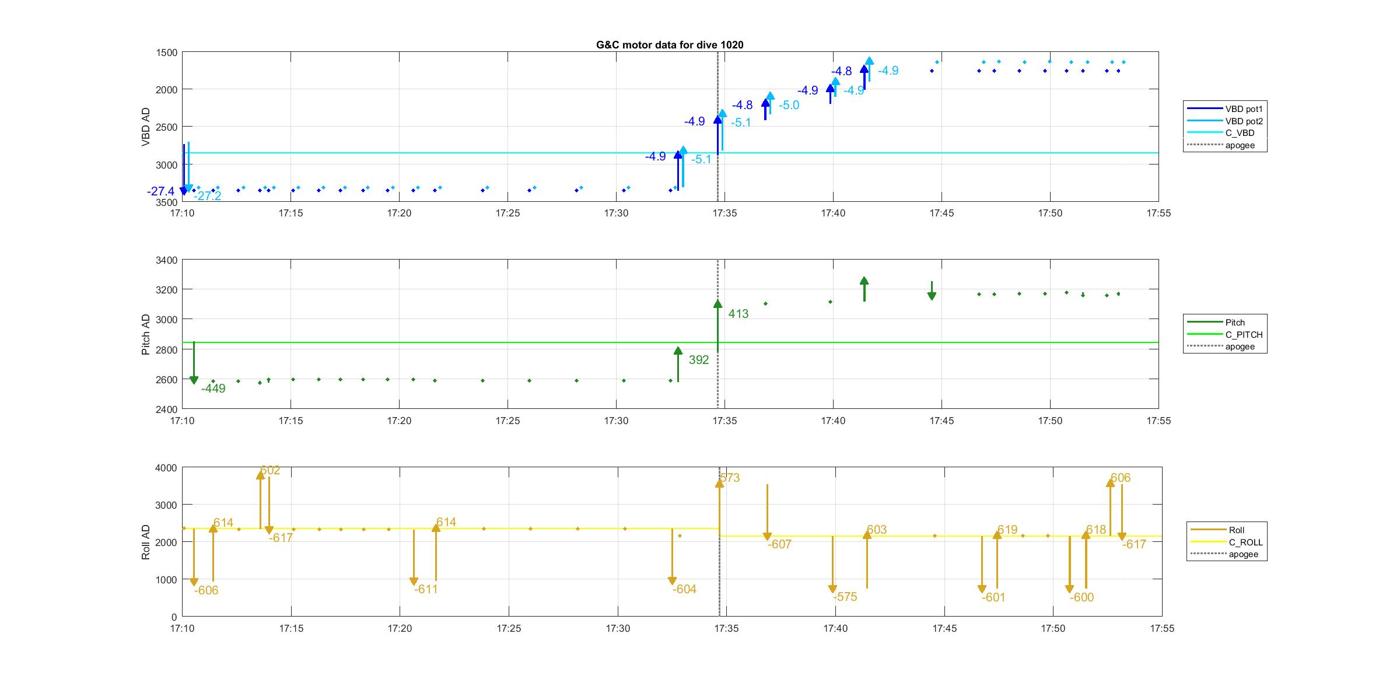Click the '-601' roll data label

(x=993, y=597)
